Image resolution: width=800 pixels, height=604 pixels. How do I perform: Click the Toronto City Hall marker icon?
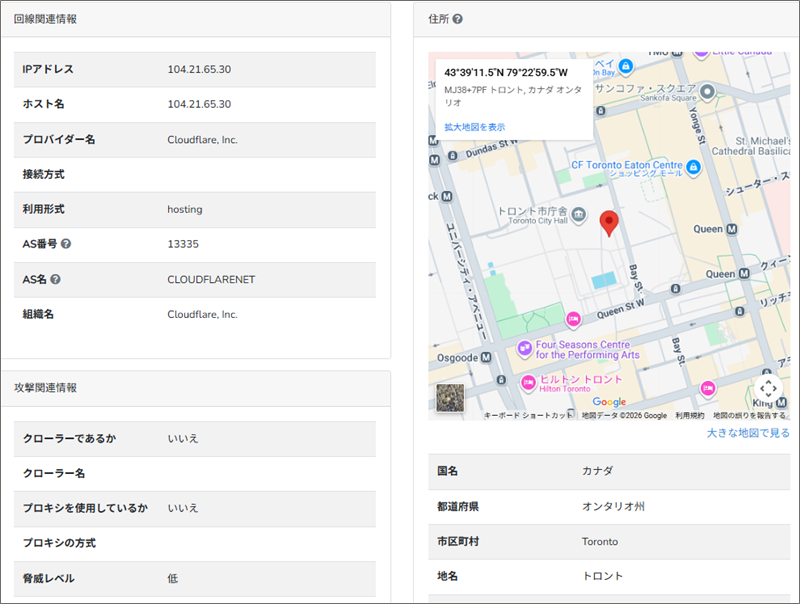(x=579, y=216)
